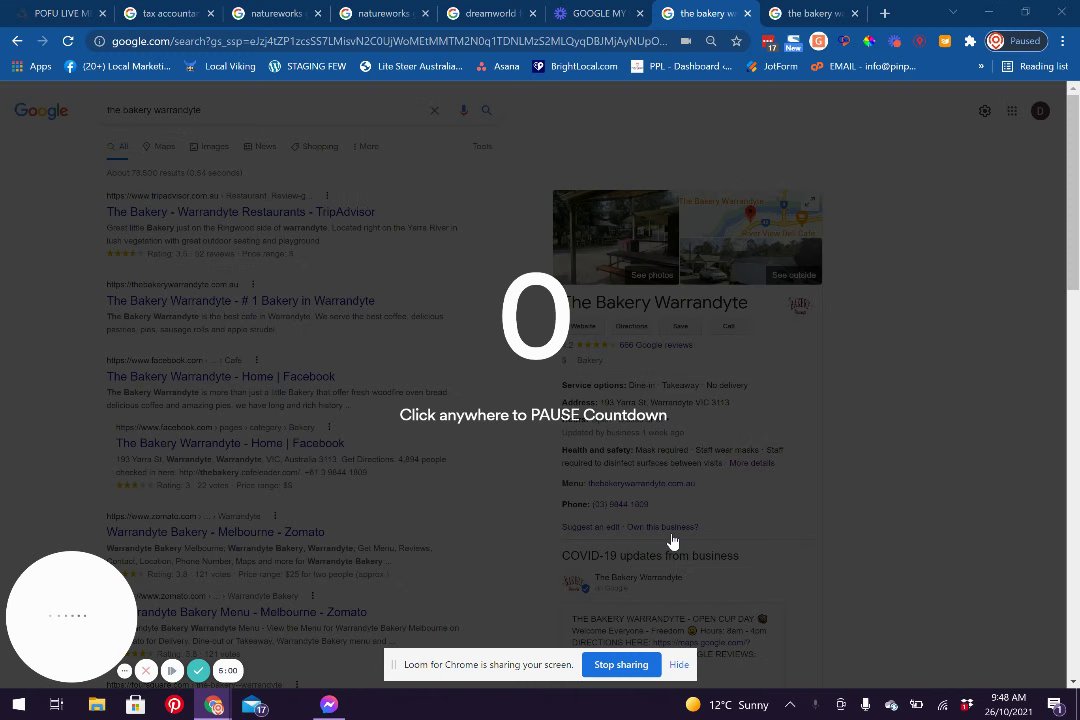Show hidden system tray icons
Viewport: 1080px width, 720px height.
point(790,704)
